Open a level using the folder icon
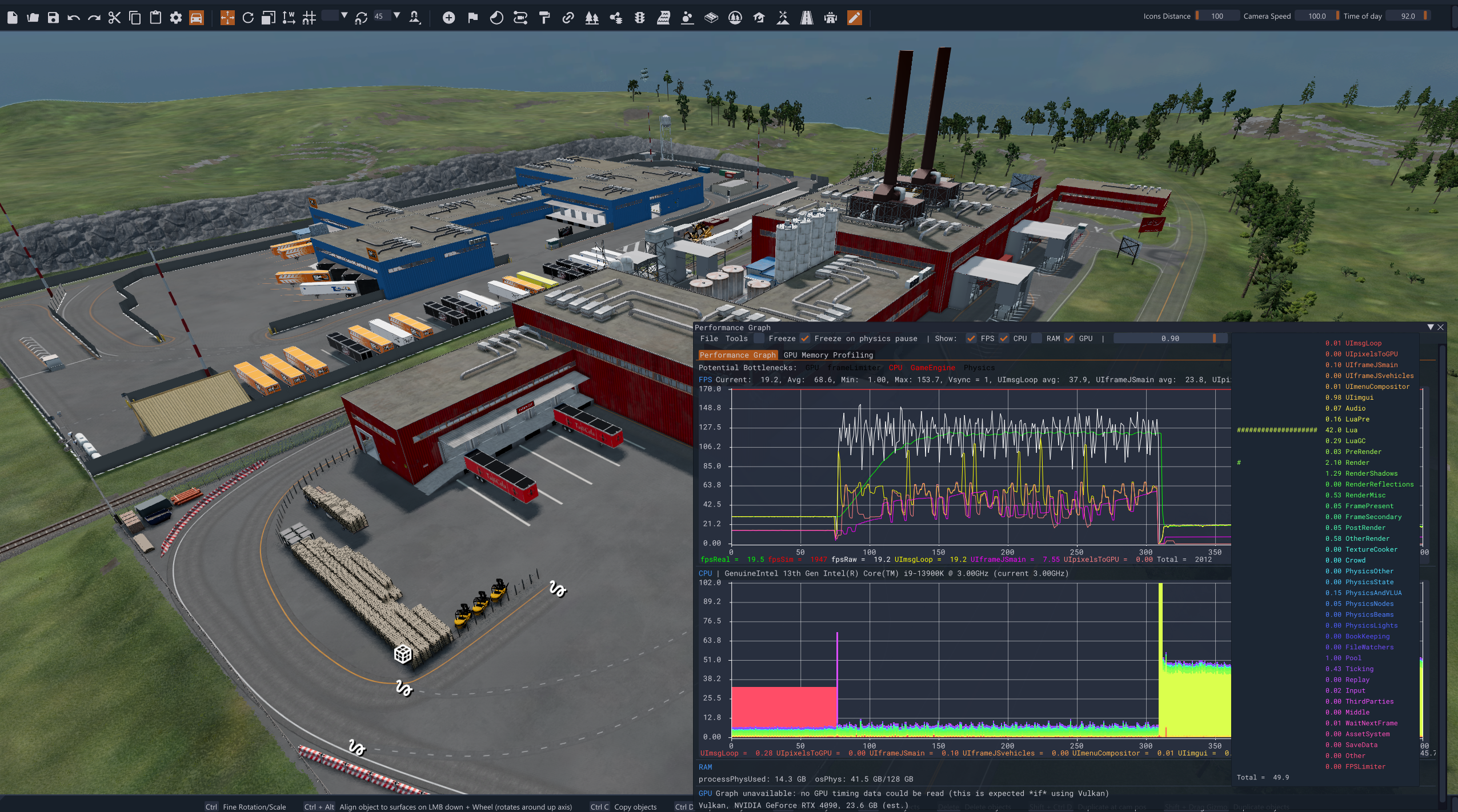The image size is (1458, 812). [x=33, y=17]
